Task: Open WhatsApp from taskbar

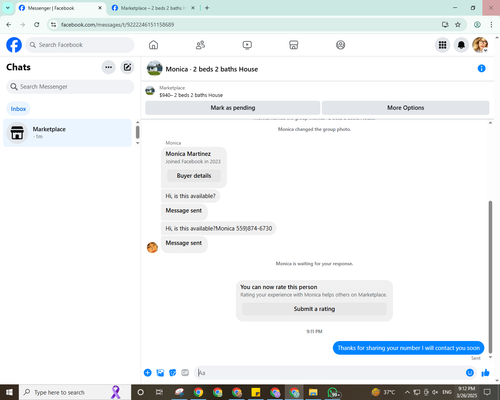Action: click(x=333, y=392)
